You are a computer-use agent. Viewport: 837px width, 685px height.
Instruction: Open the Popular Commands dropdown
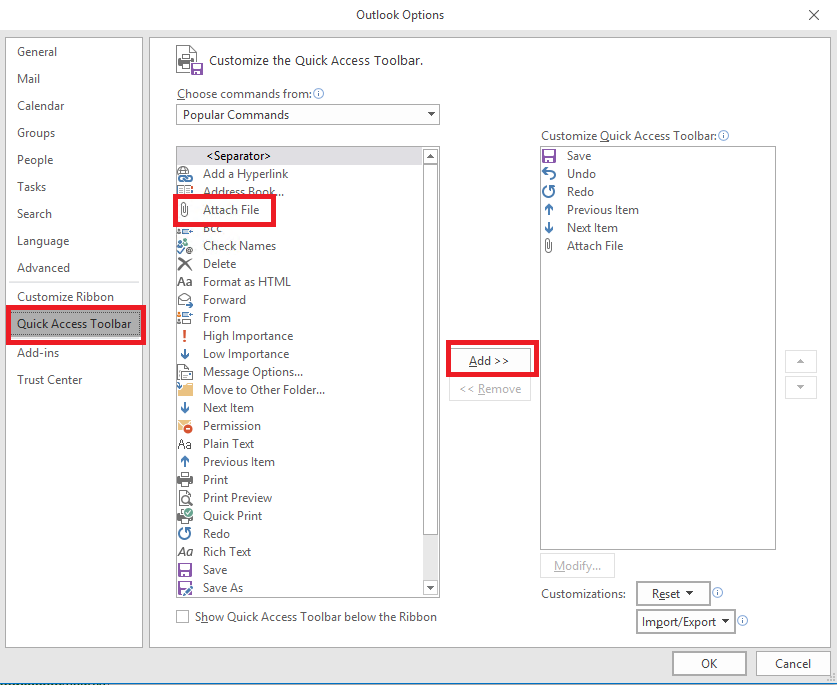tap(308, 115)
